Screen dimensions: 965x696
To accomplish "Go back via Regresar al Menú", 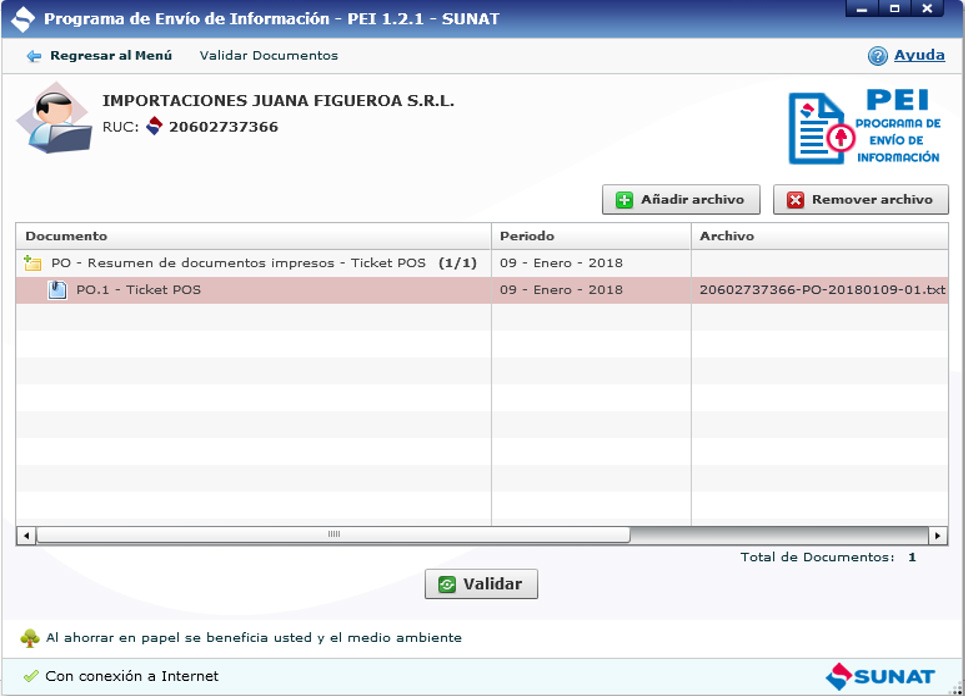I will pyautogui.click(x=110, y=56).
